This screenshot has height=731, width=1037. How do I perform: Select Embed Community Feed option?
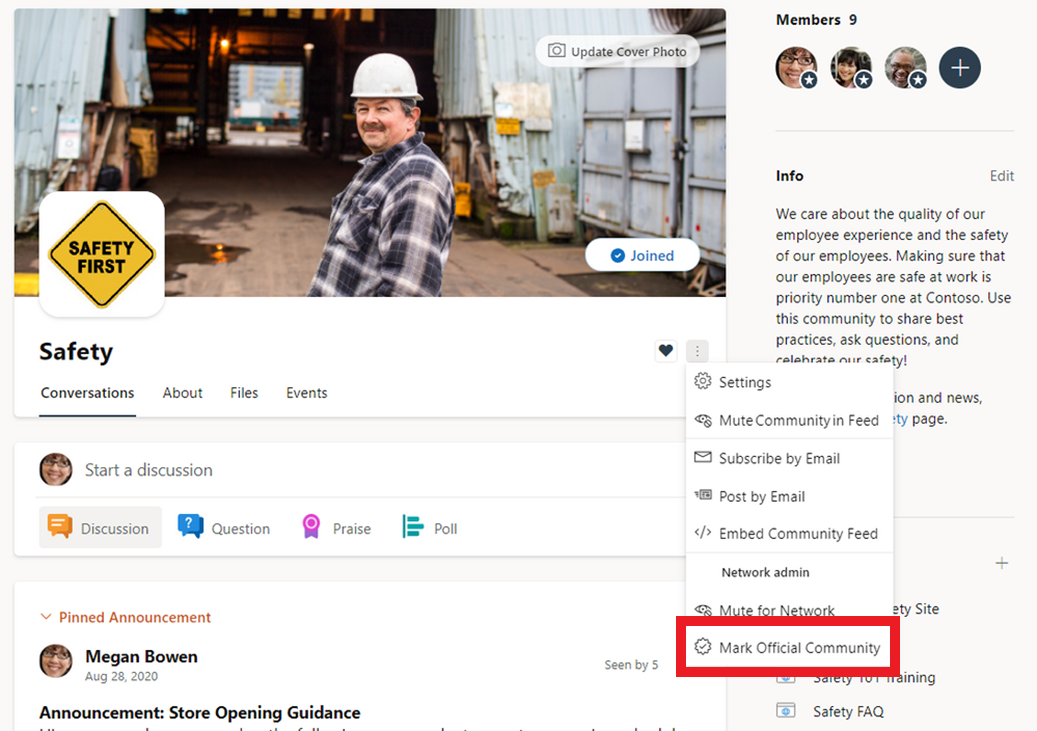tap(787, 534)
